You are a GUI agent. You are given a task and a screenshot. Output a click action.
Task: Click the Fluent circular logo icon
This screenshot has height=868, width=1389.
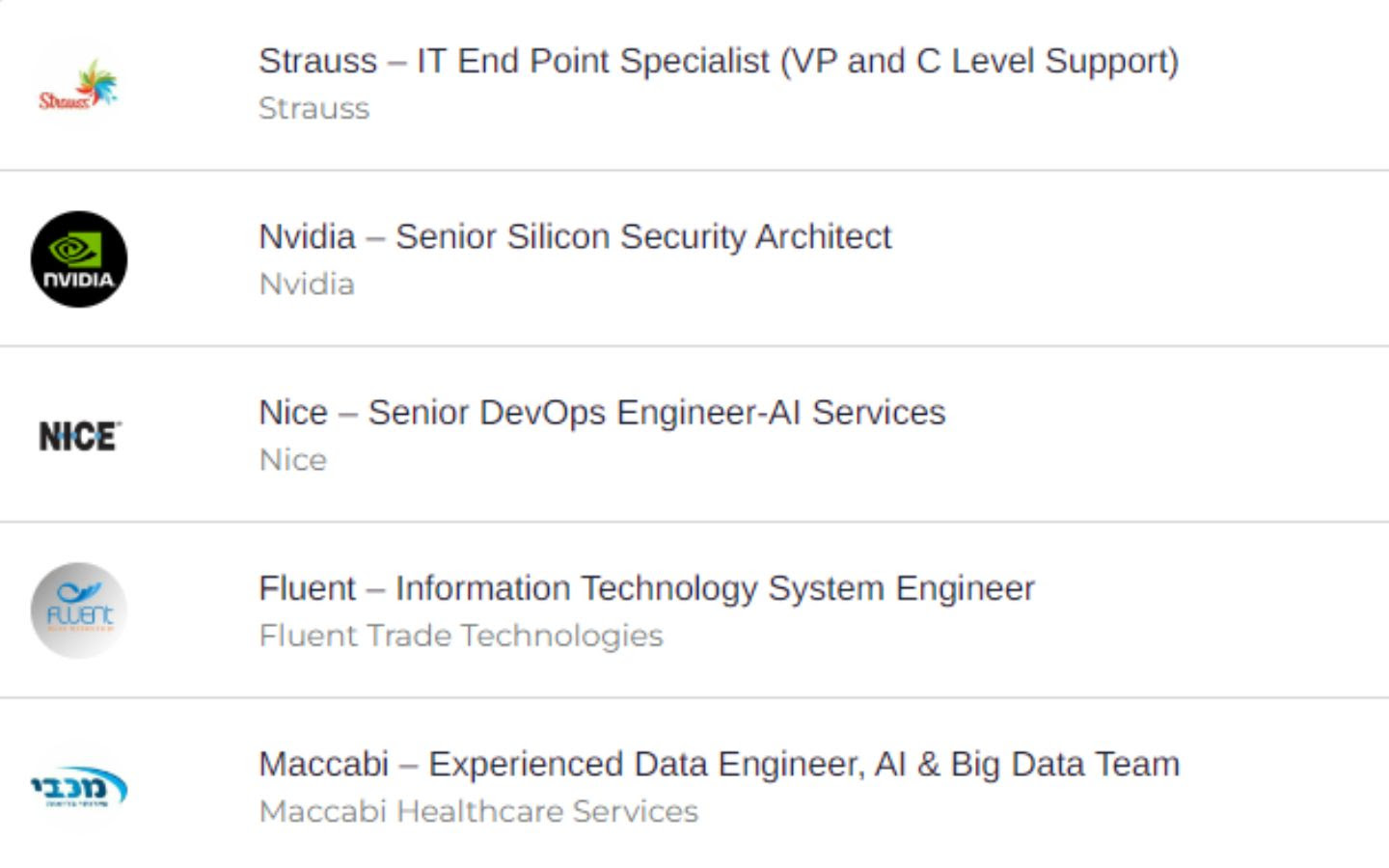click(x=79, y=610)
